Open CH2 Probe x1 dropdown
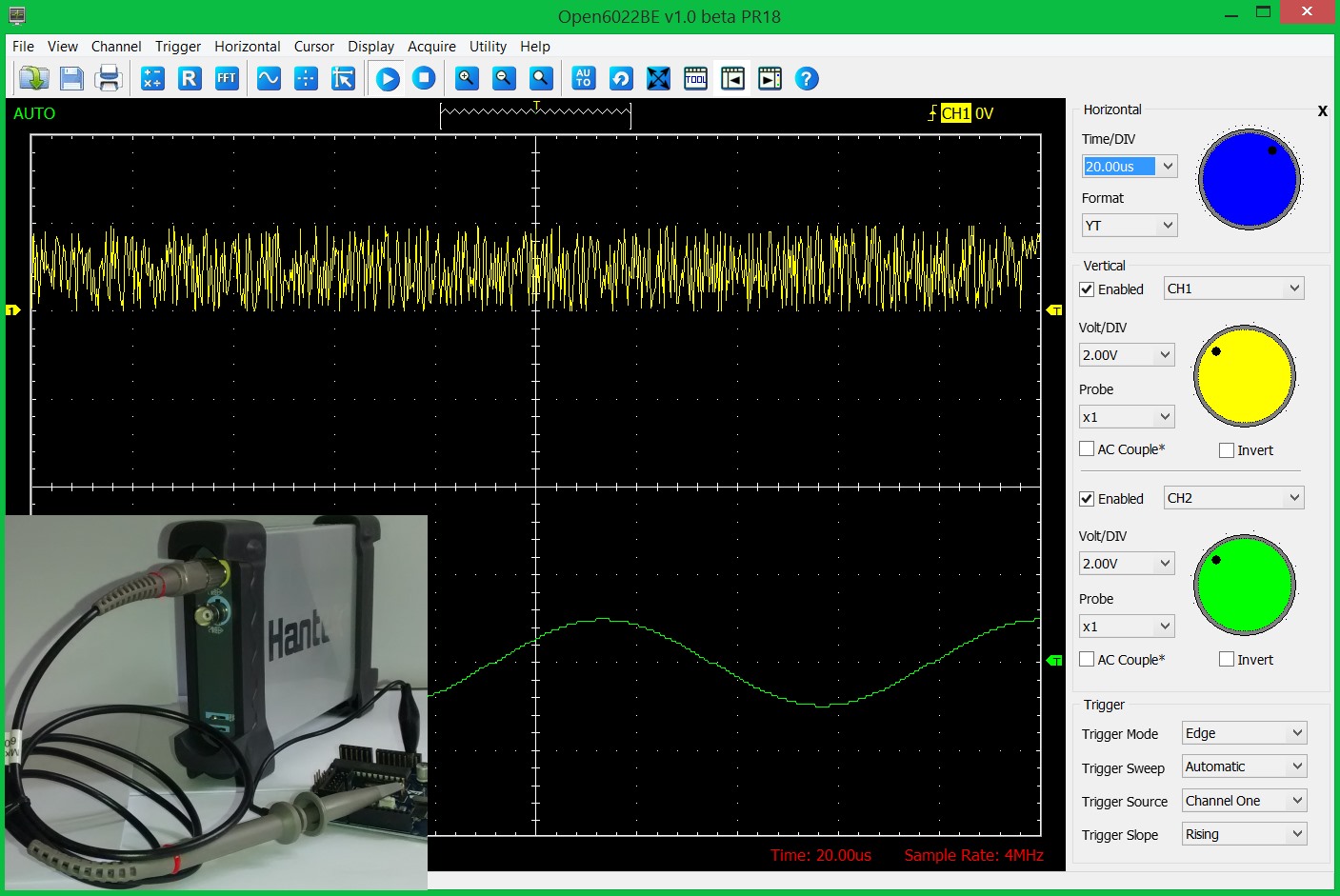Image resolution: width=1340 pixels, height=896 pixels. 1127,627
